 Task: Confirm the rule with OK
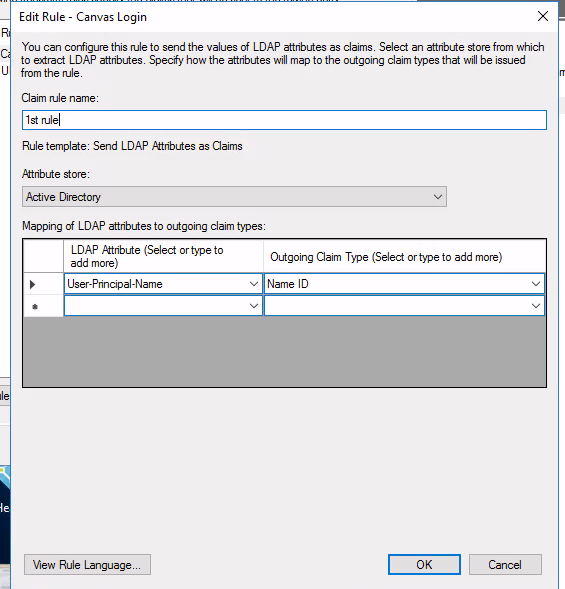424,565
